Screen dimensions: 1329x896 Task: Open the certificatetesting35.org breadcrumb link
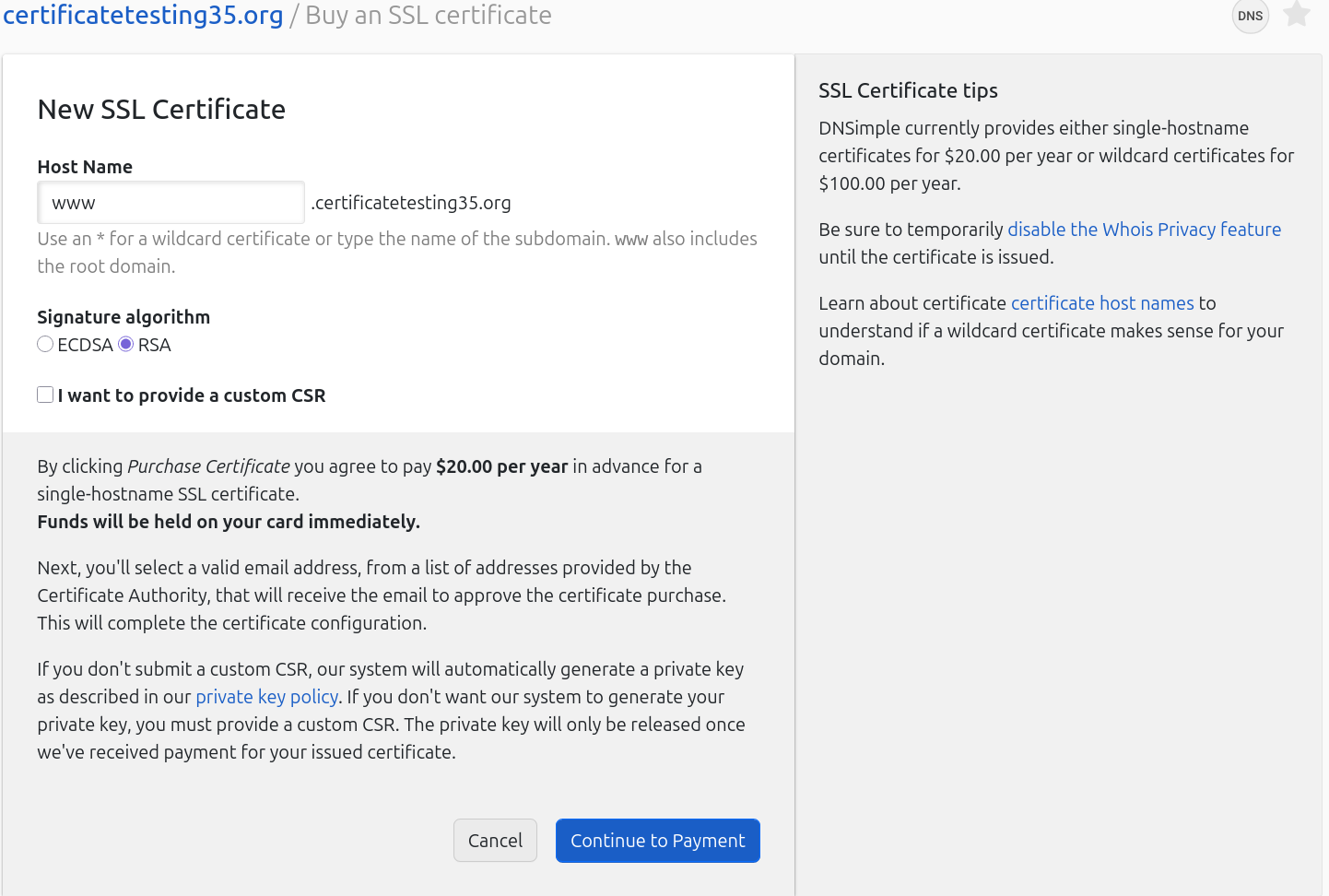143,16
